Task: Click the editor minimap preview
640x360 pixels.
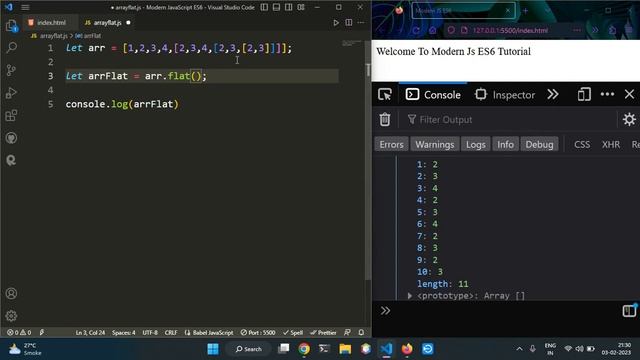Action: click(x=352, y=43)
